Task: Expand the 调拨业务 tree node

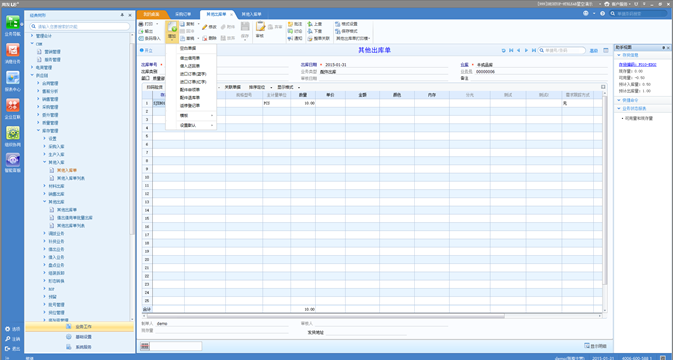Action: click(44, 233)
